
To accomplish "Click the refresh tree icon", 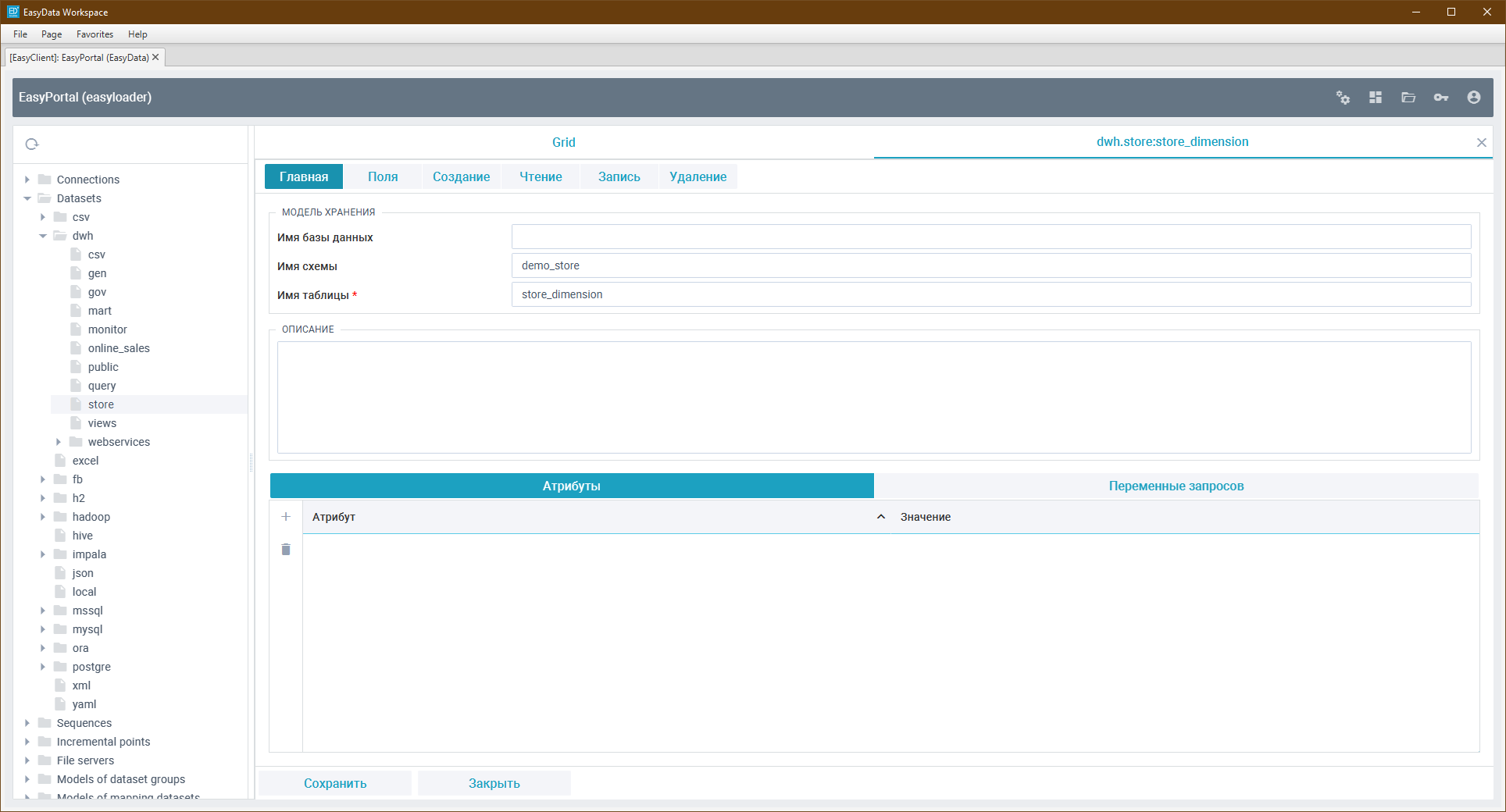I will 32,144.
